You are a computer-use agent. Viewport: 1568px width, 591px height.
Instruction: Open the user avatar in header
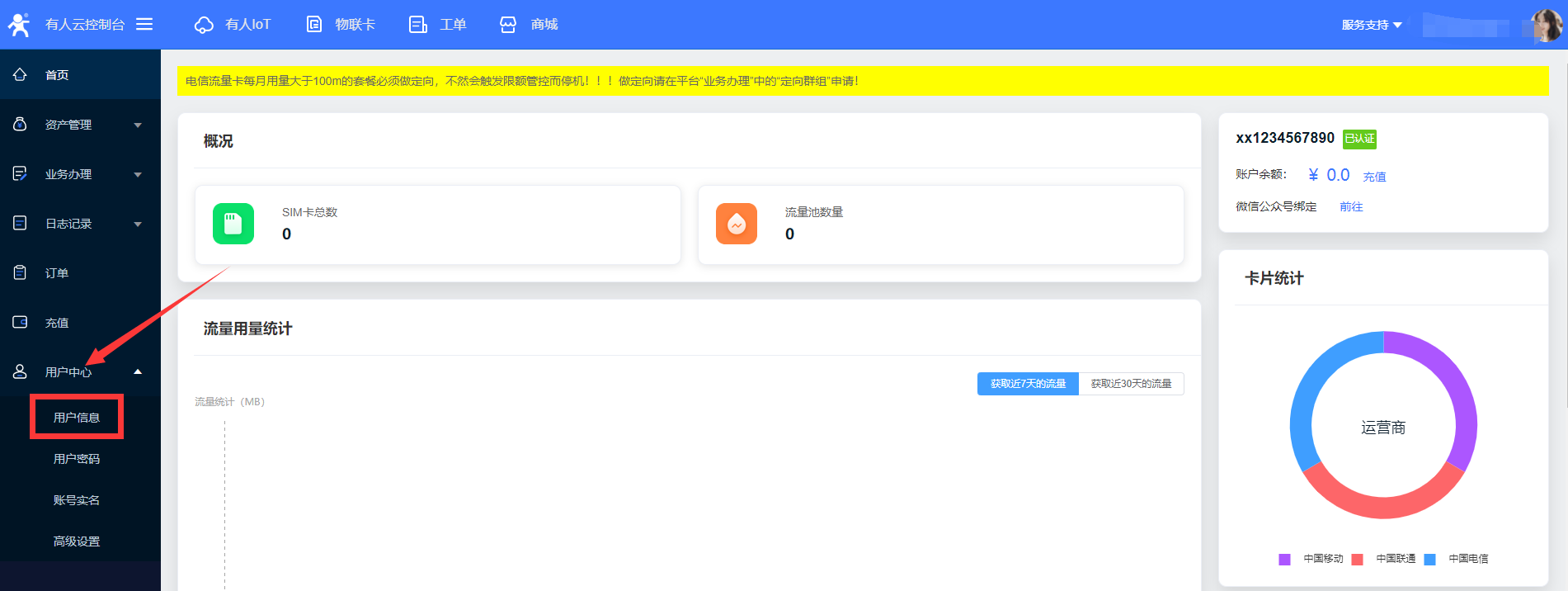pos(1546,26)
